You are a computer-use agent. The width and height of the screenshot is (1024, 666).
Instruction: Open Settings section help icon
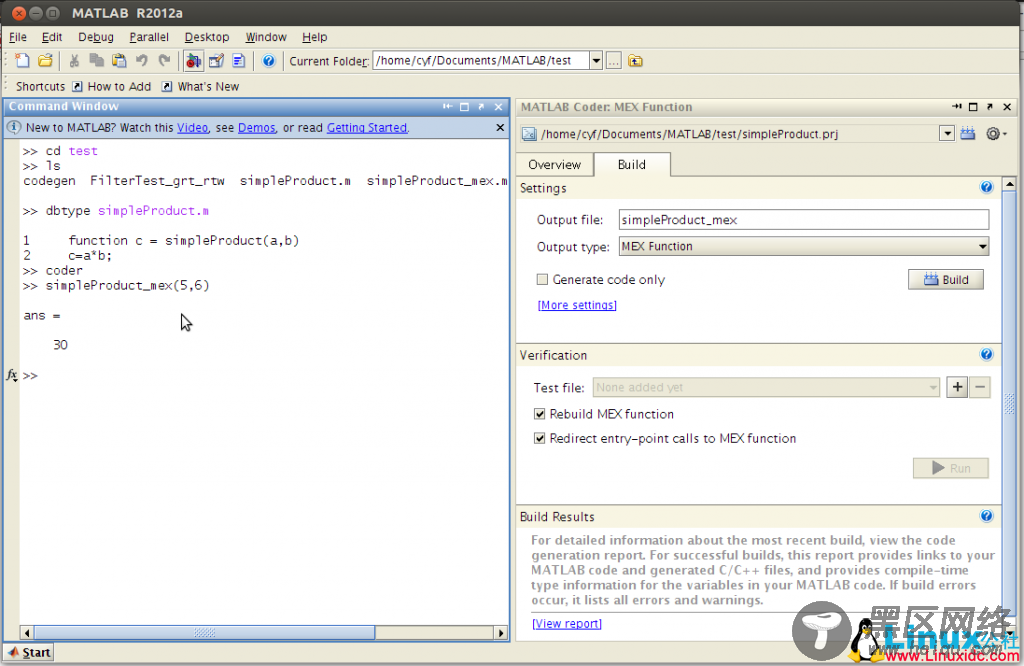point(986,187)
